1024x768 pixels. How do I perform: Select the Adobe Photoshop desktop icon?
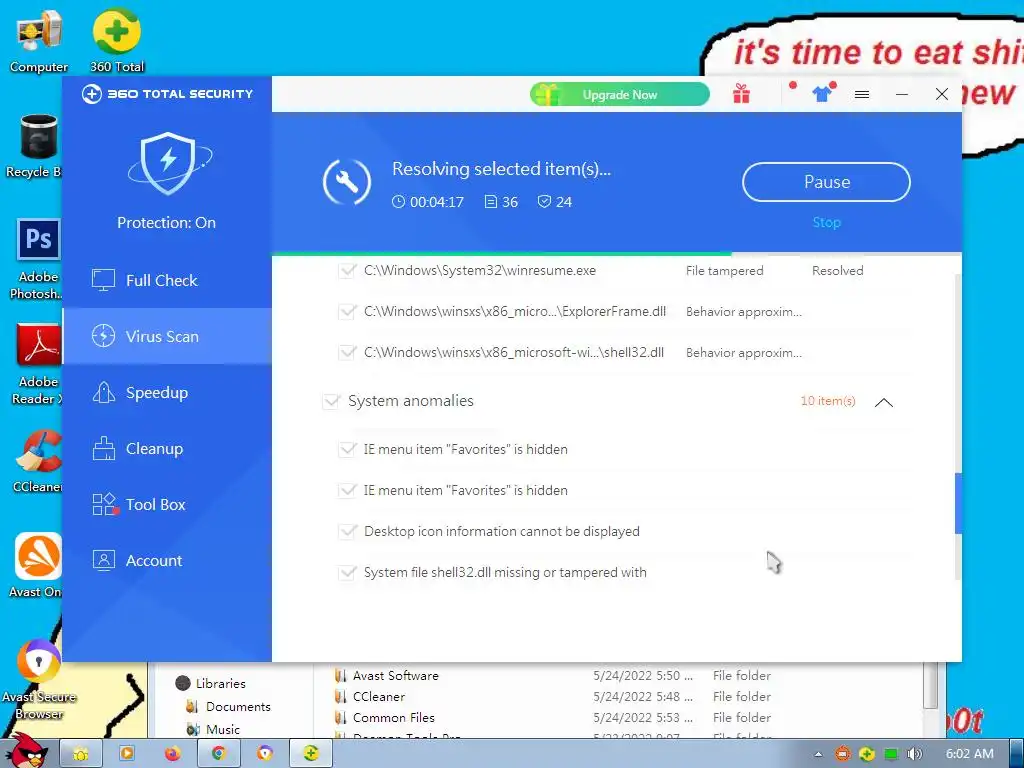pos(36,259)
